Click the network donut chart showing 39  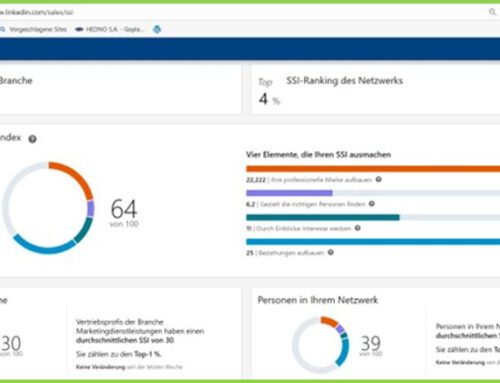coord(321,344)
